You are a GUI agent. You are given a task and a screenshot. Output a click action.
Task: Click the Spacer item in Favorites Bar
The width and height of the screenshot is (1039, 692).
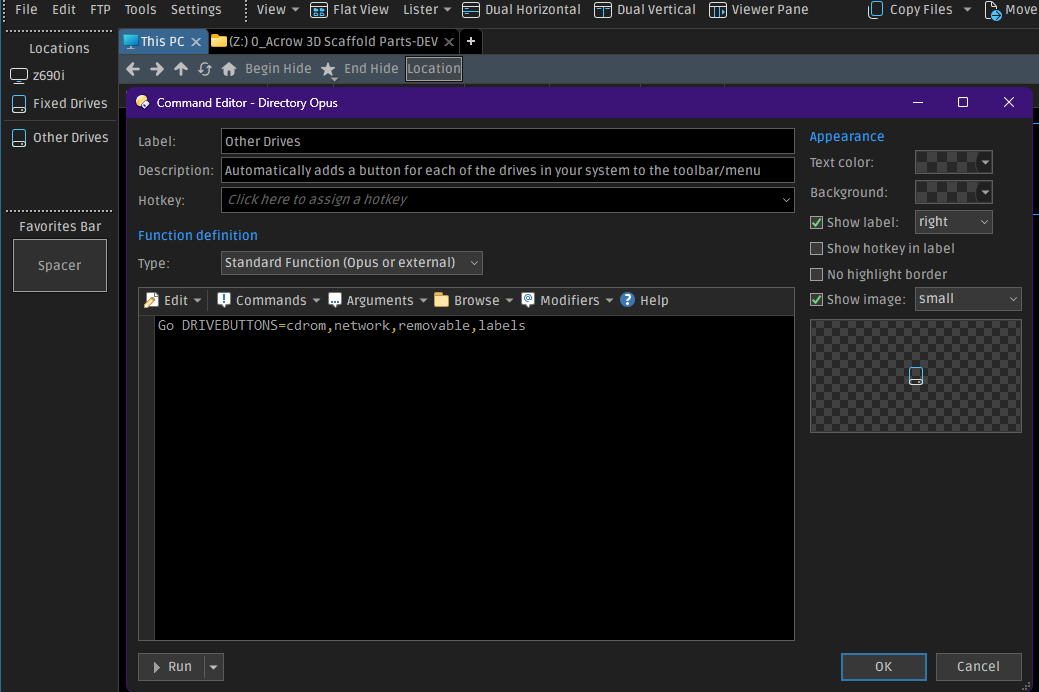[x=60, y=266]
